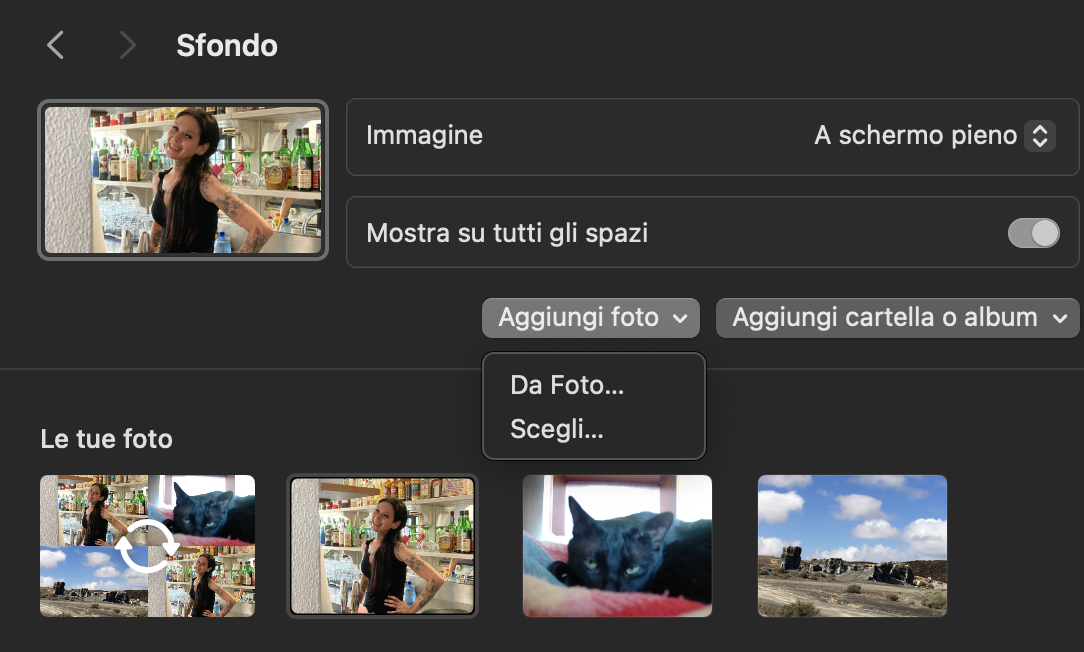
Task: Select the landscape with clouds thumbnail
Action: (x=852, y=546)
